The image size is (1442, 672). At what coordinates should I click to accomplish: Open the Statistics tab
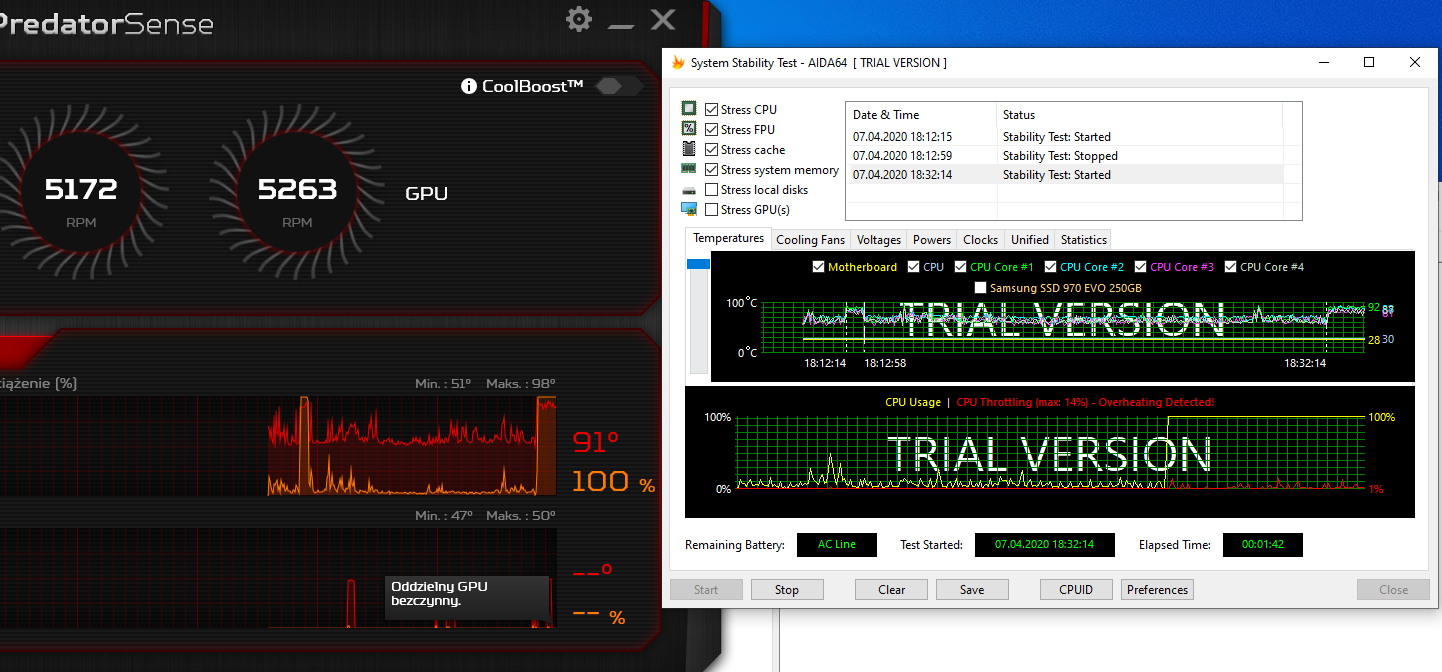[1083, 240]
